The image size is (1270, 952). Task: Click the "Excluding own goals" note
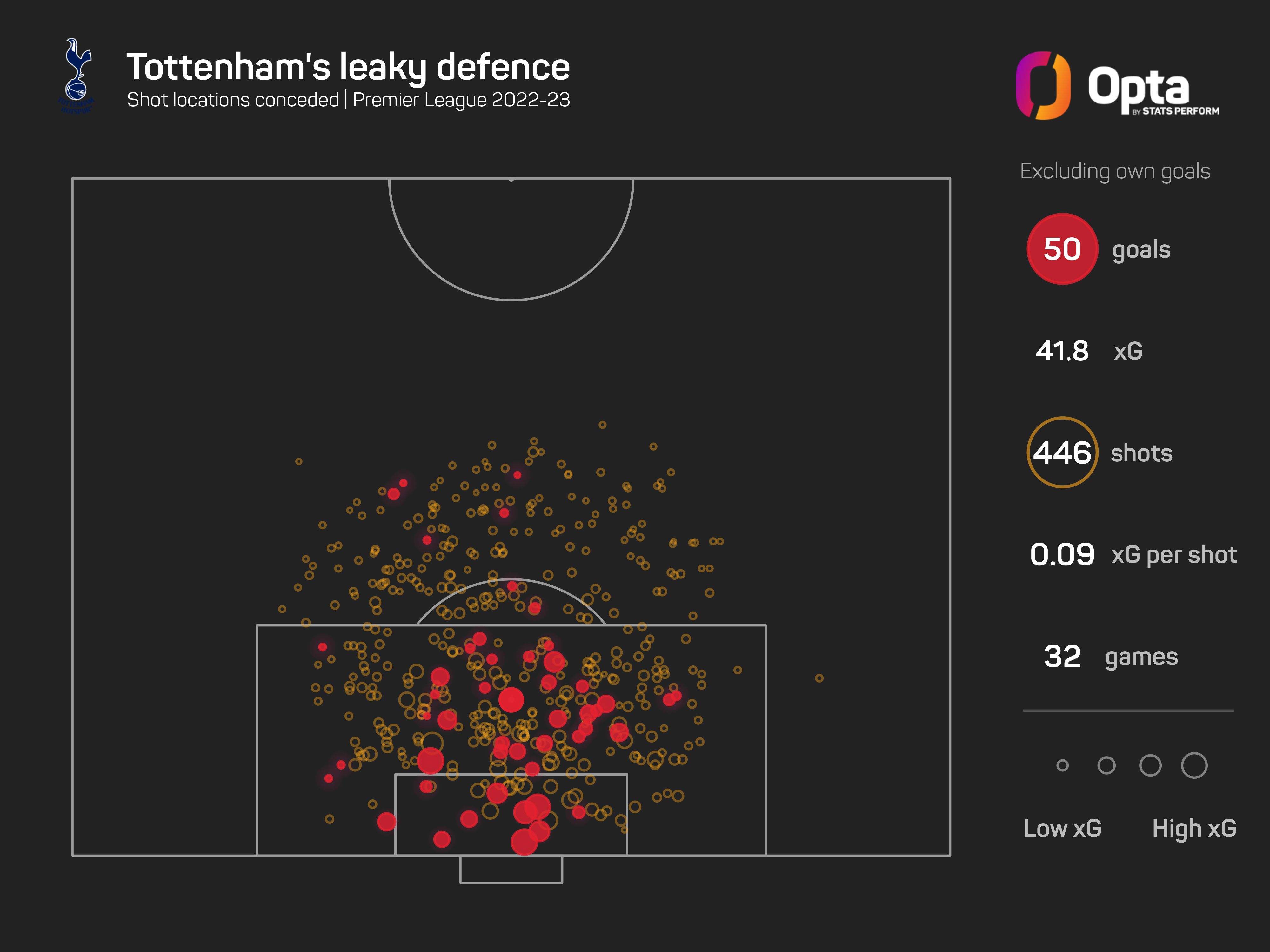1114,171
